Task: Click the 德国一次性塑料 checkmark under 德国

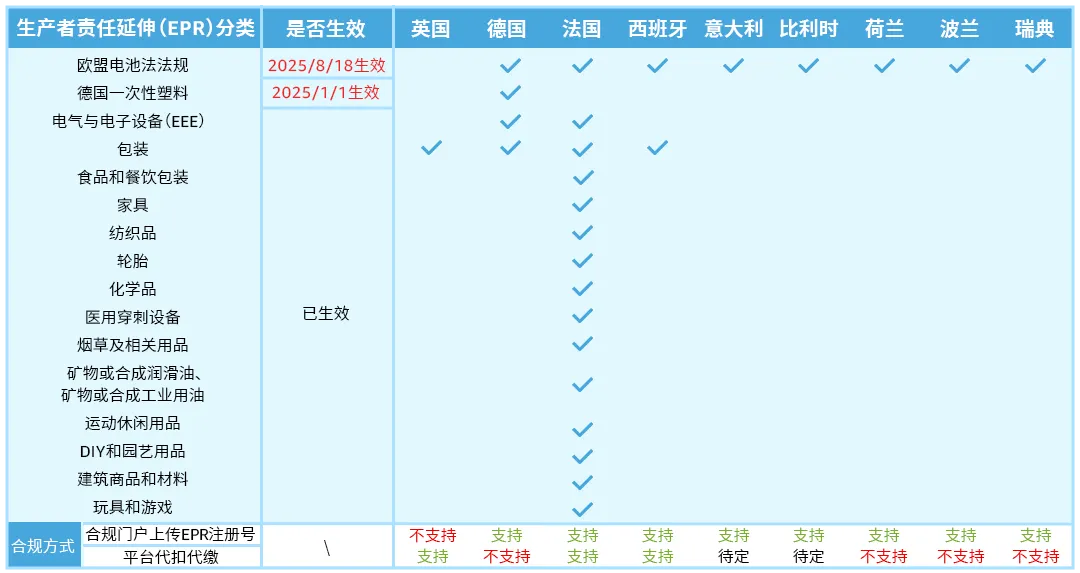Action: (510, 93)
